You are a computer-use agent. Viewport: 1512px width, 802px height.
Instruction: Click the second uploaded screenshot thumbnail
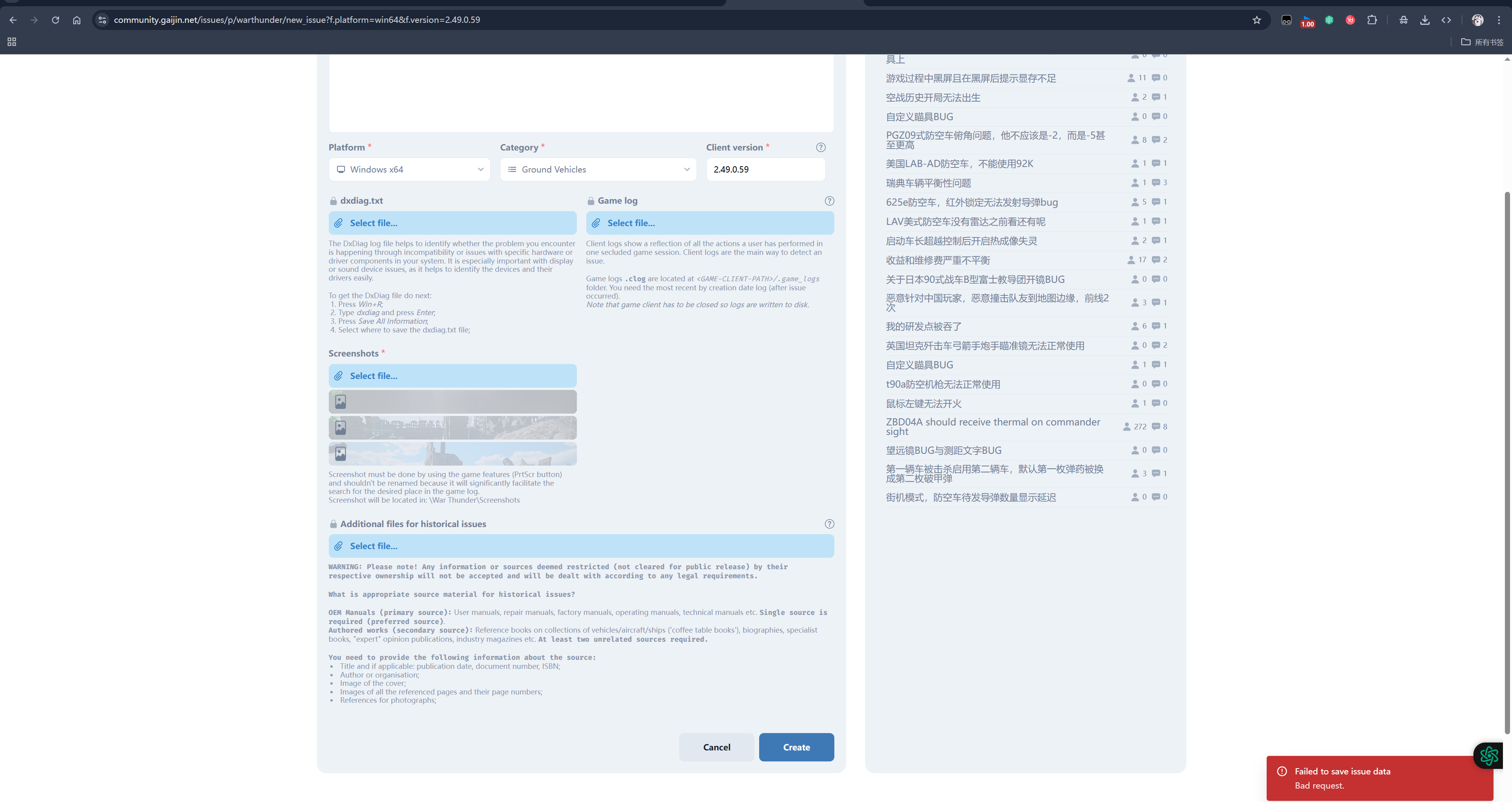(x=452, y=427)
